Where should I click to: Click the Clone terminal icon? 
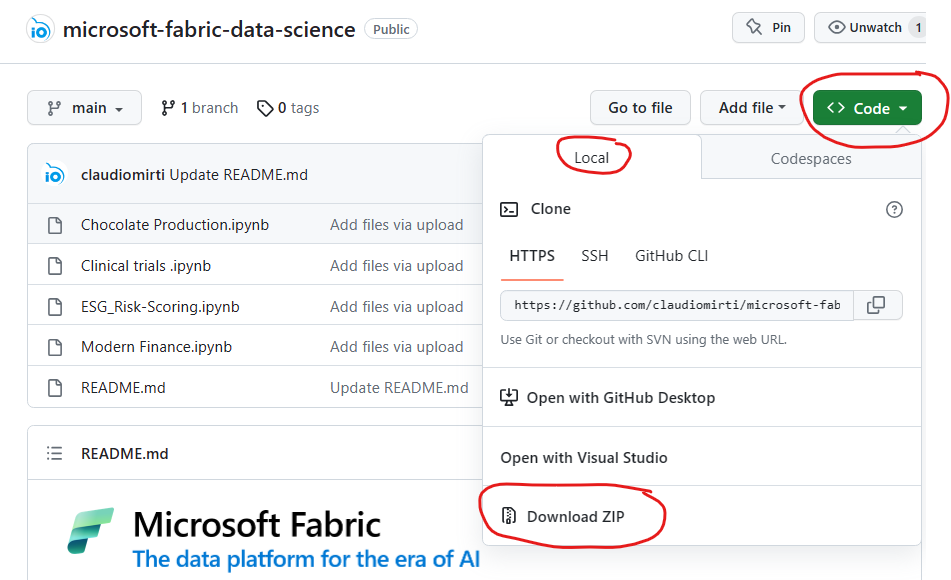click(x=509, y=209)
